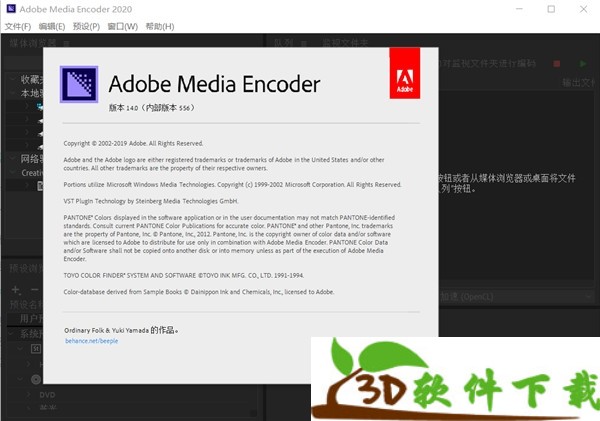The image size is (600, 421).
Task: Minimize the Media Encoder window
Action: click(x=519, y=9)
